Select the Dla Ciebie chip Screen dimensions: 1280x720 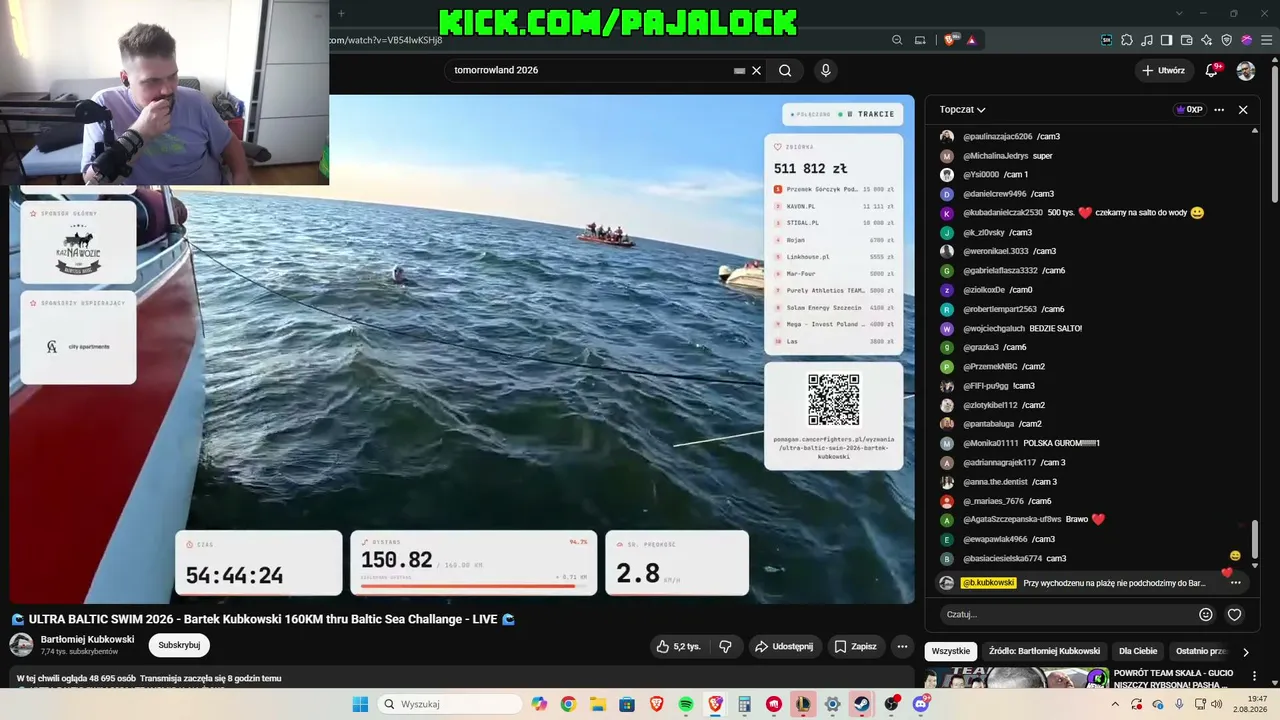coord(1138,651)
